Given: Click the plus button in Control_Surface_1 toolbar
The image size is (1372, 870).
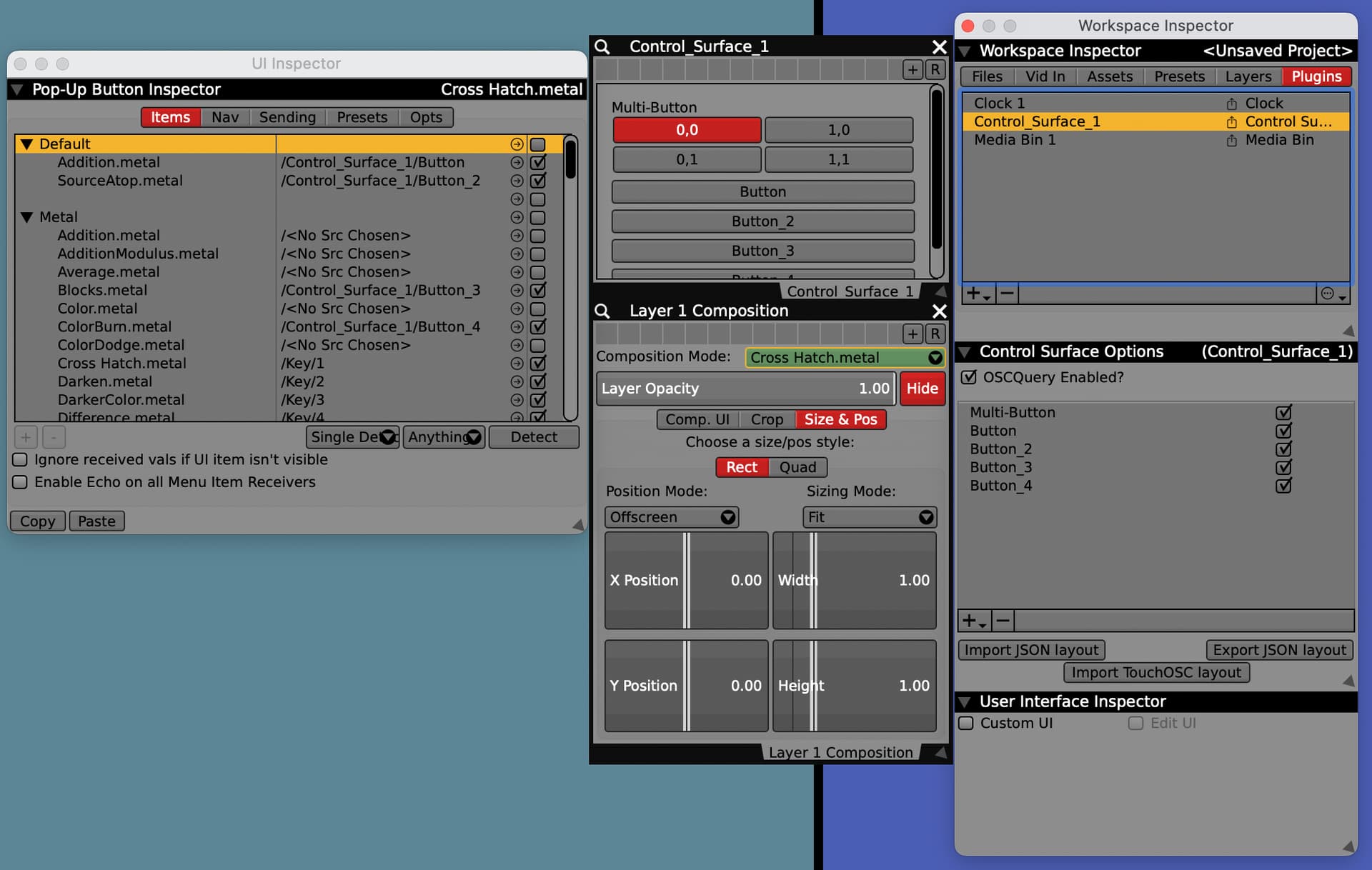Looking at the screenshot, I should [x=912, y=69].
